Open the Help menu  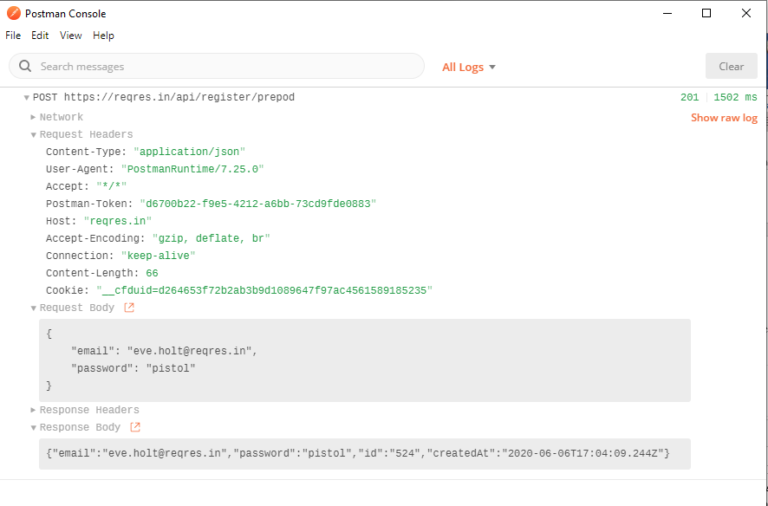tap(103, 35)
